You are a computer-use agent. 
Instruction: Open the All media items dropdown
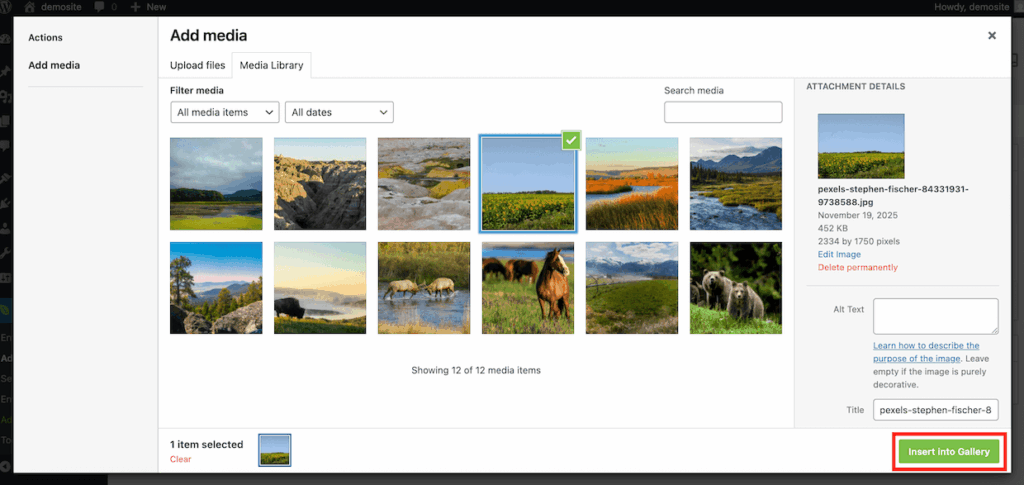coord(225,112)
